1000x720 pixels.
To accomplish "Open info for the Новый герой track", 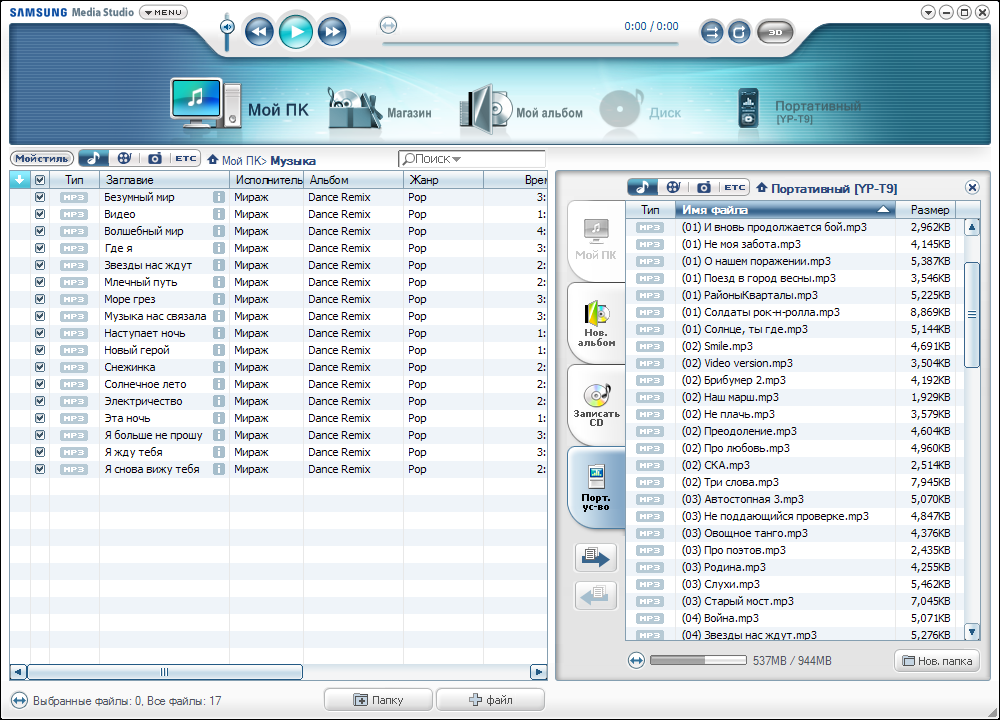I will point(219,350).
